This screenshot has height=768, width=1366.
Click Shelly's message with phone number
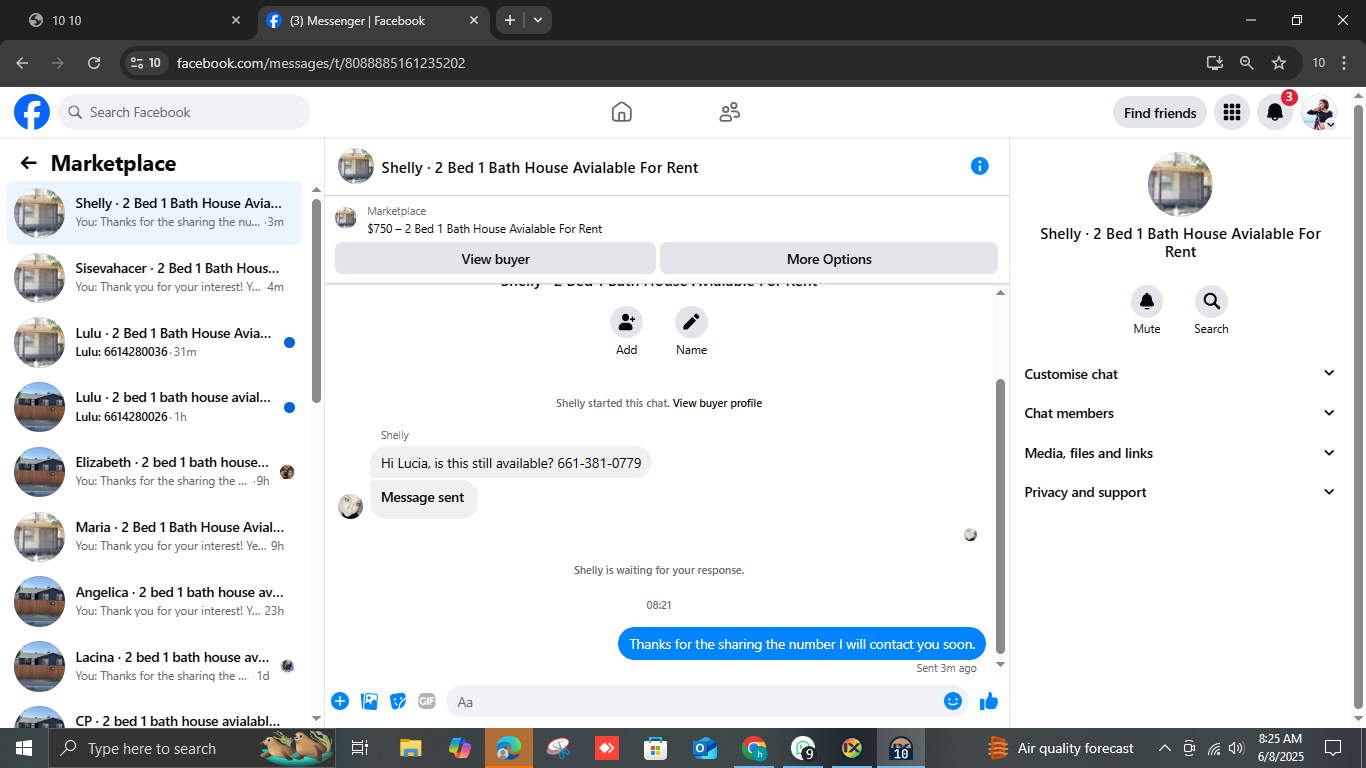coord(511,463)
